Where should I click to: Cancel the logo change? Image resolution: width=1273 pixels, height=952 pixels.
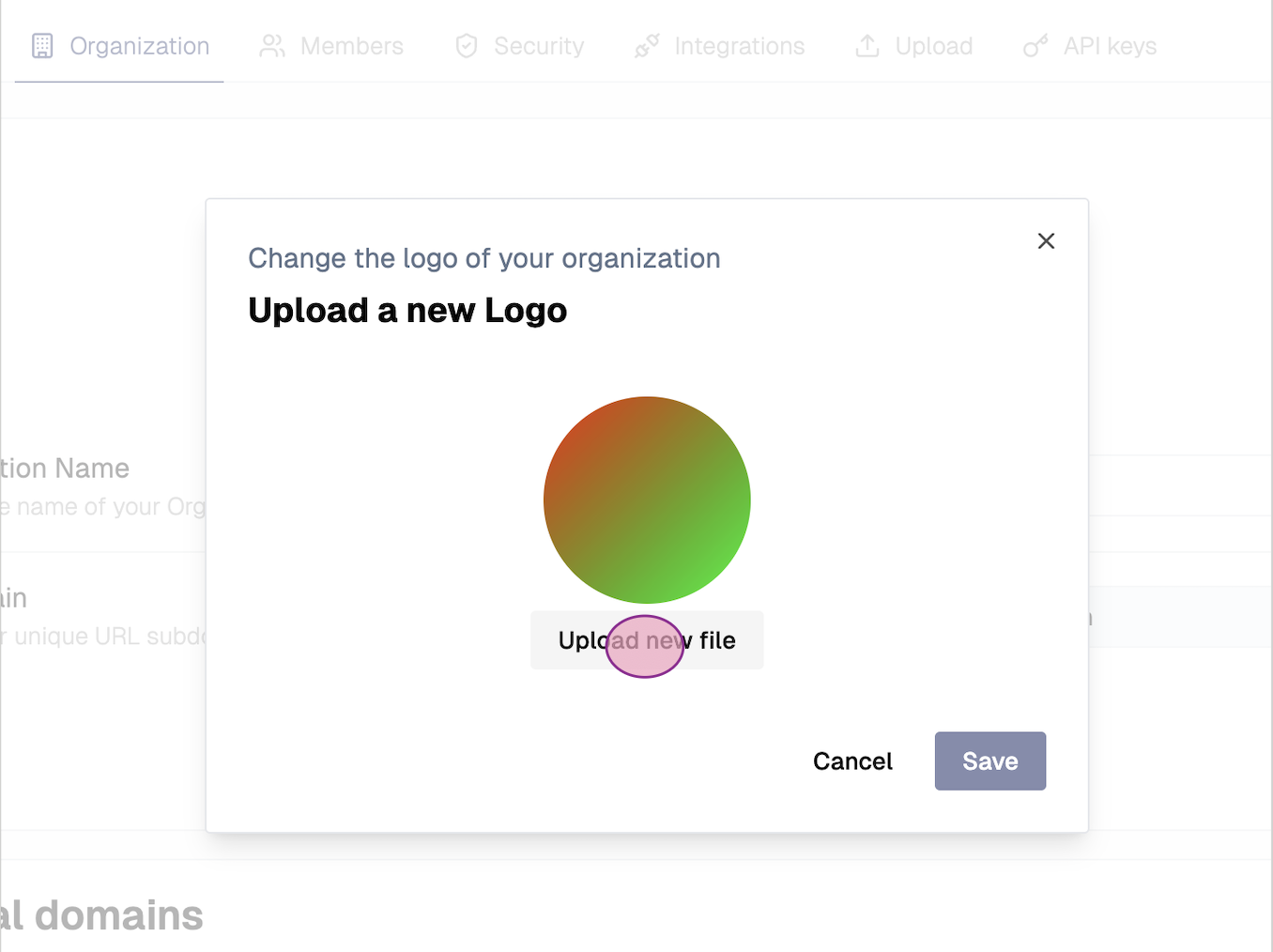tap(852, 761)
